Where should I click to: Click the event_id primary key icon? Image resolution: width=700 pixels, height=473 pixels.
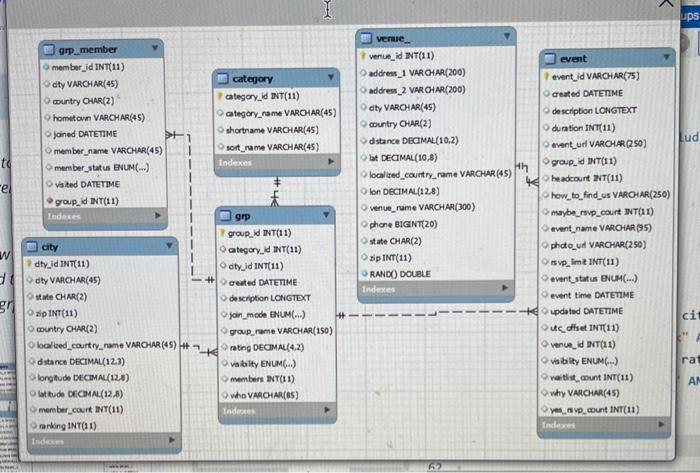[x=546, y=76]
